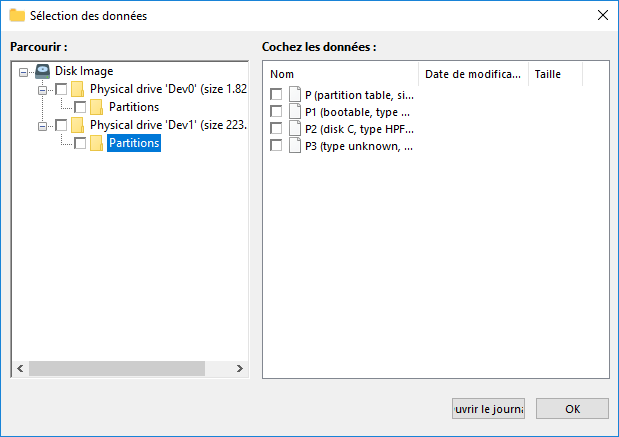Close the Sélection des données dialog
This screenshot has height=437, width=619.
point(602,15)
